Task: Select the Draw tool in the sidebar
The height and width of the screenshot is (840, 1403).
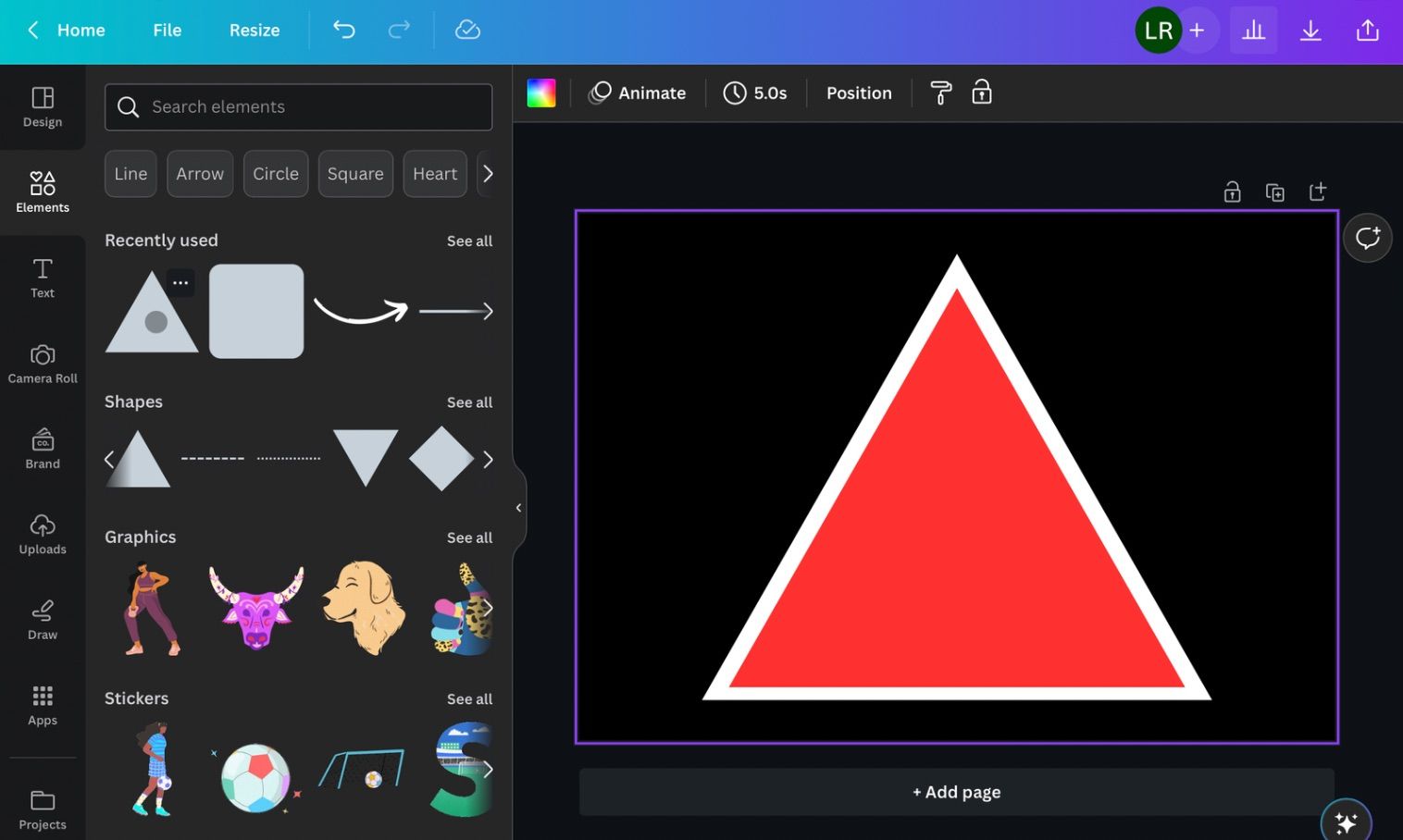Action: (42, 620)
